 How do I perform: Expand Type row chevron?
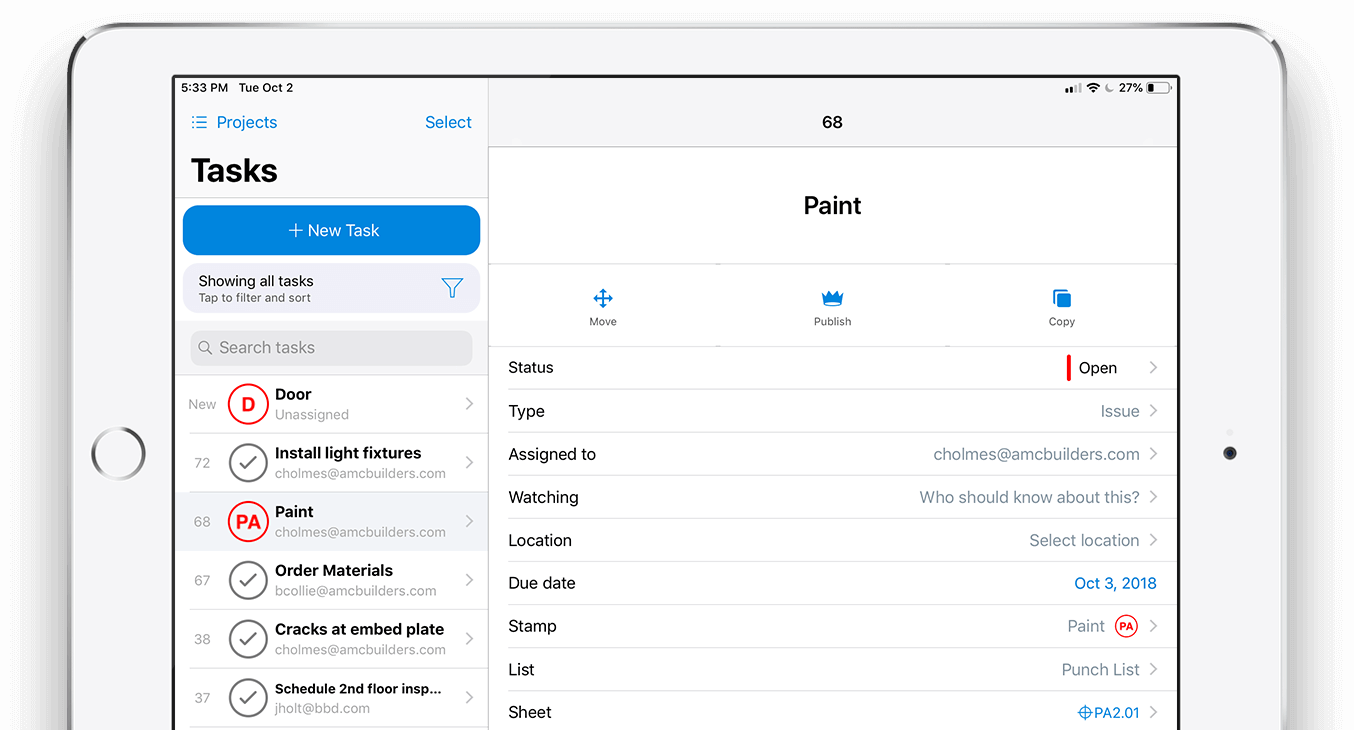point(1153,411)
